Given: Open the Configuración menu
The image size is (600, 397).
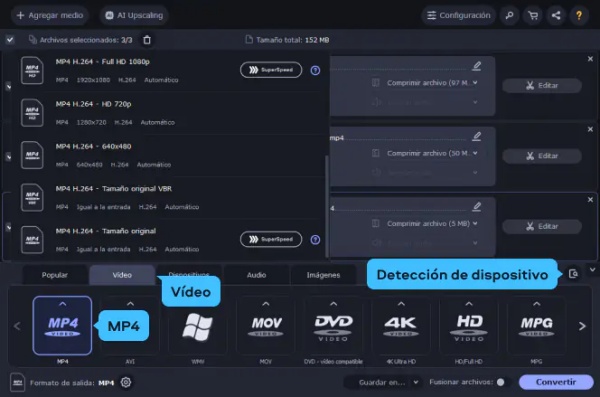Looking at the screenshot, I should [x=458, y=15].
